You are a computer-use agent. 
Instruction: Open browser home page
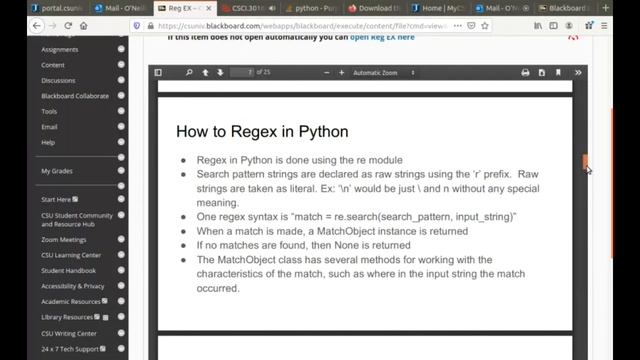coord(84,26)
